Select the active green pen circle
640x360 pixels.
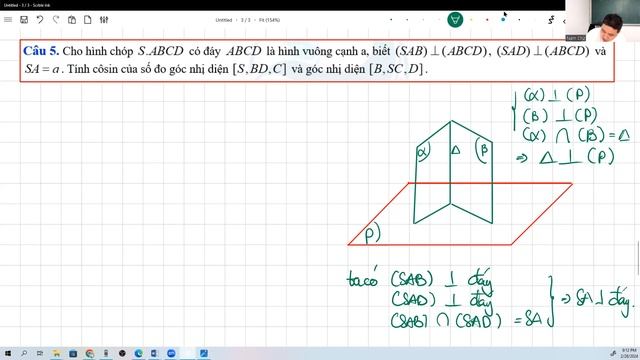(x=455, y=20)
